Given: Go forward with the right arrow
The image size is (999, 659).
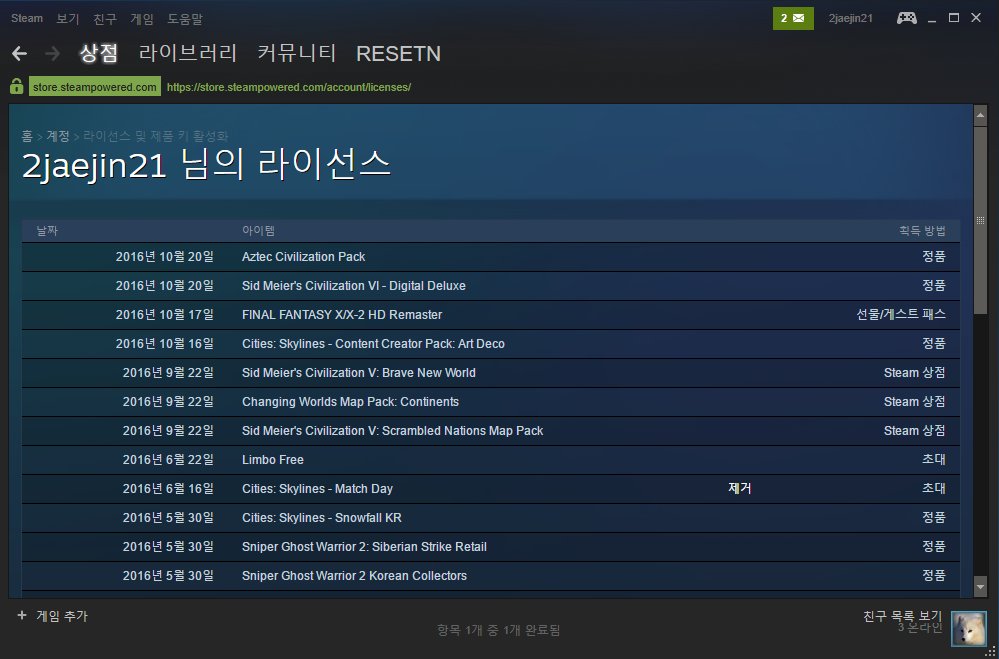Looking at the screenshot, I should click(x=53, y=54).
